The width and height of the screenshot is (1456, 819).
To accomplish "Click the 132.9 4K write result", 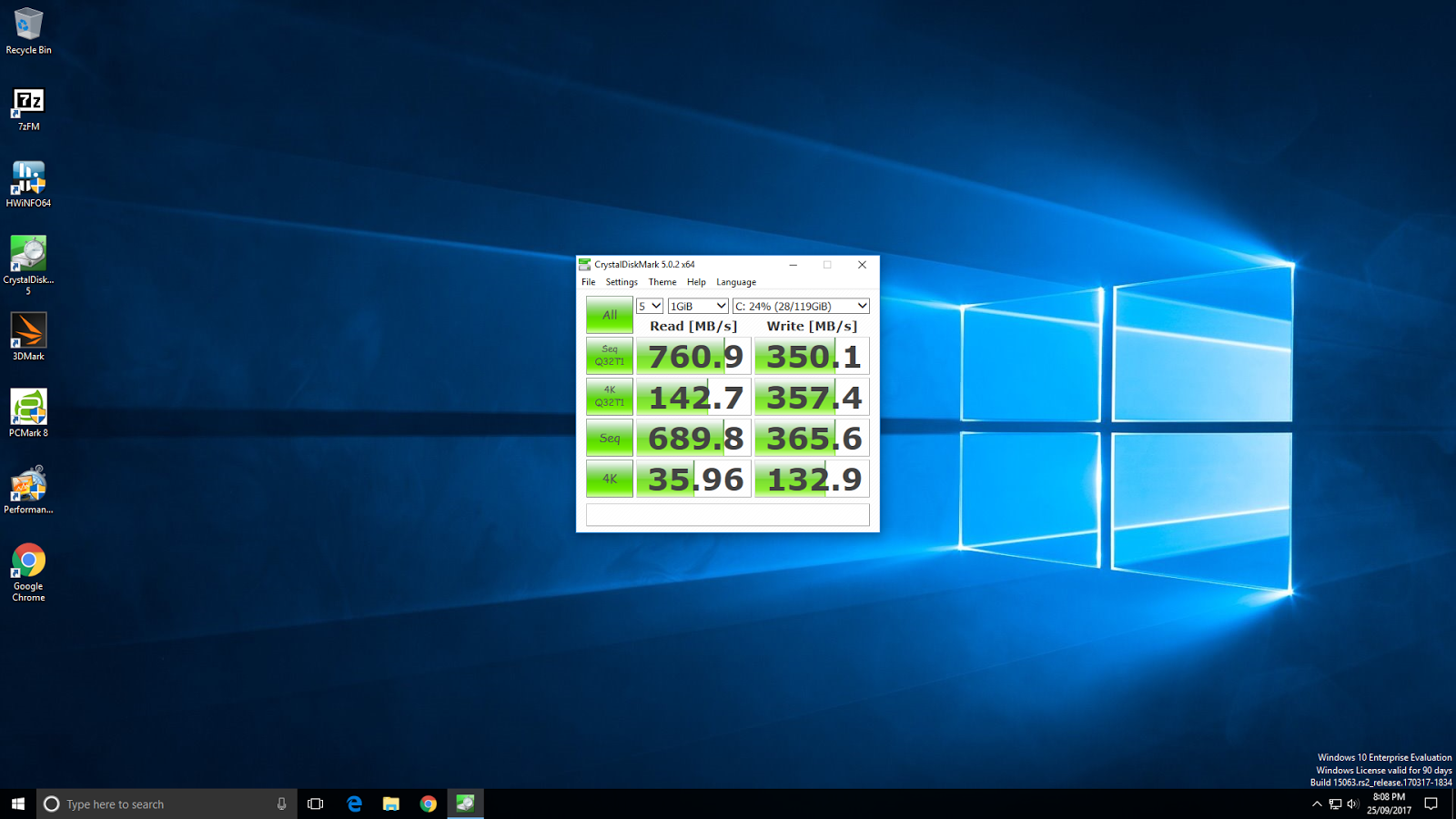I will point(812,479).
